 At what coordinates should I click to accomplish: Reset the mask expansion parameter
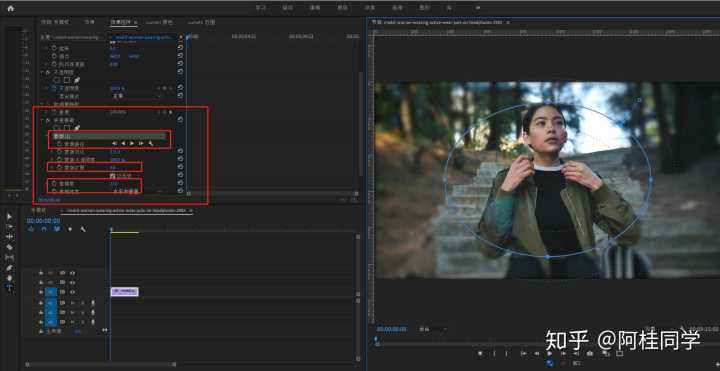180,167
